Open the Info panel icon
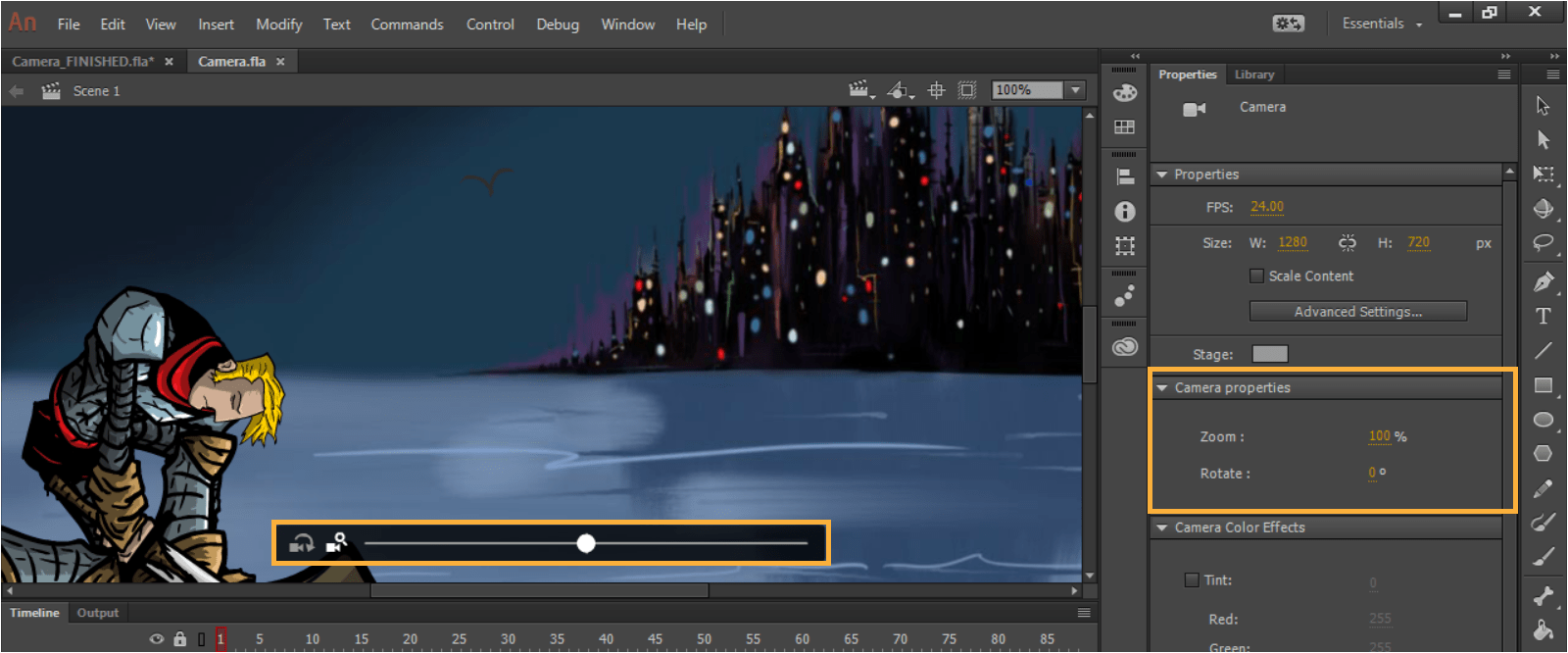Screen dimensions: 1568x653 (x=1125, y=212)
